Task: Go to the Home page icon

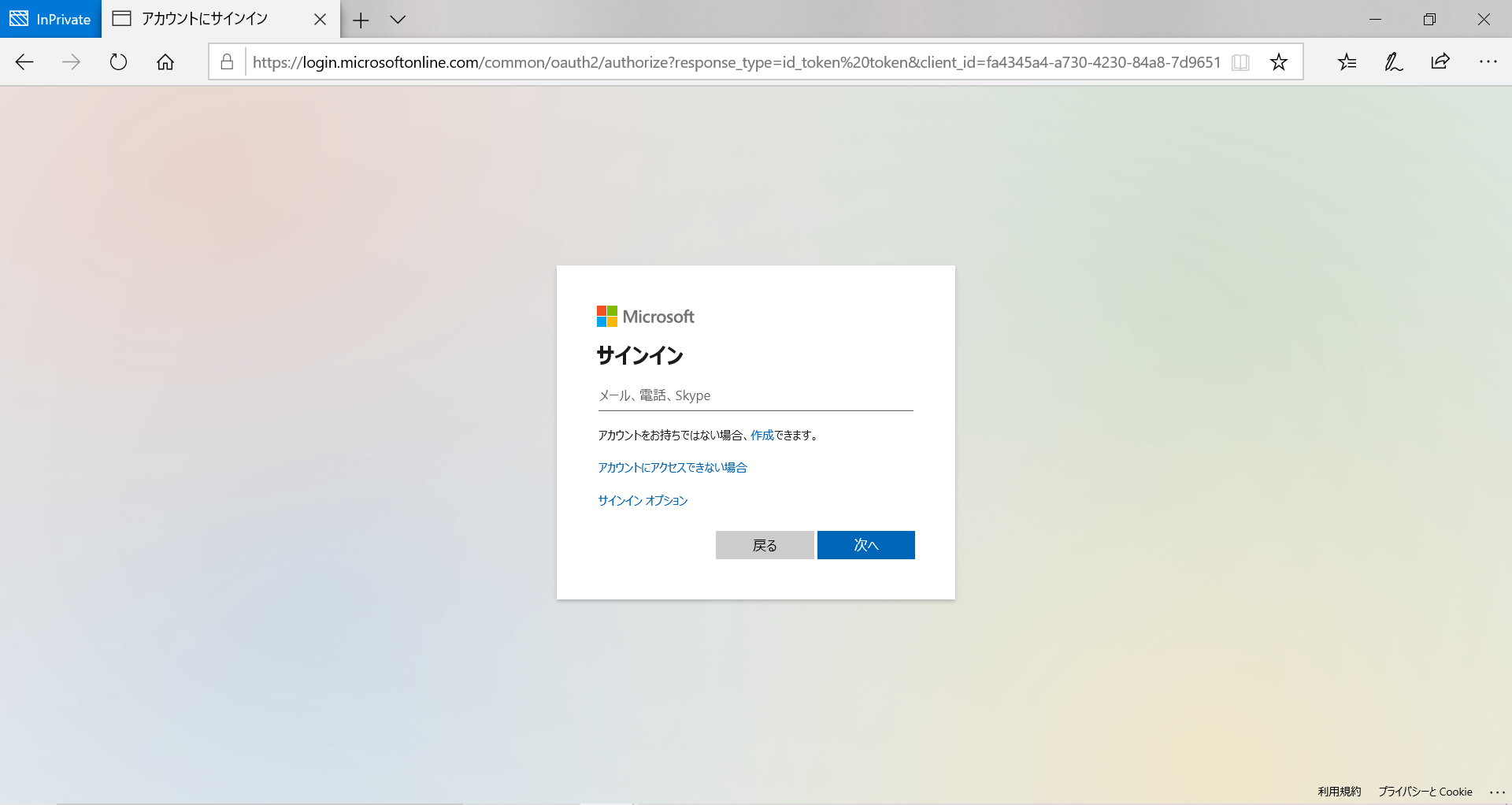Action: pyautogui.click(x=165, y=62)
